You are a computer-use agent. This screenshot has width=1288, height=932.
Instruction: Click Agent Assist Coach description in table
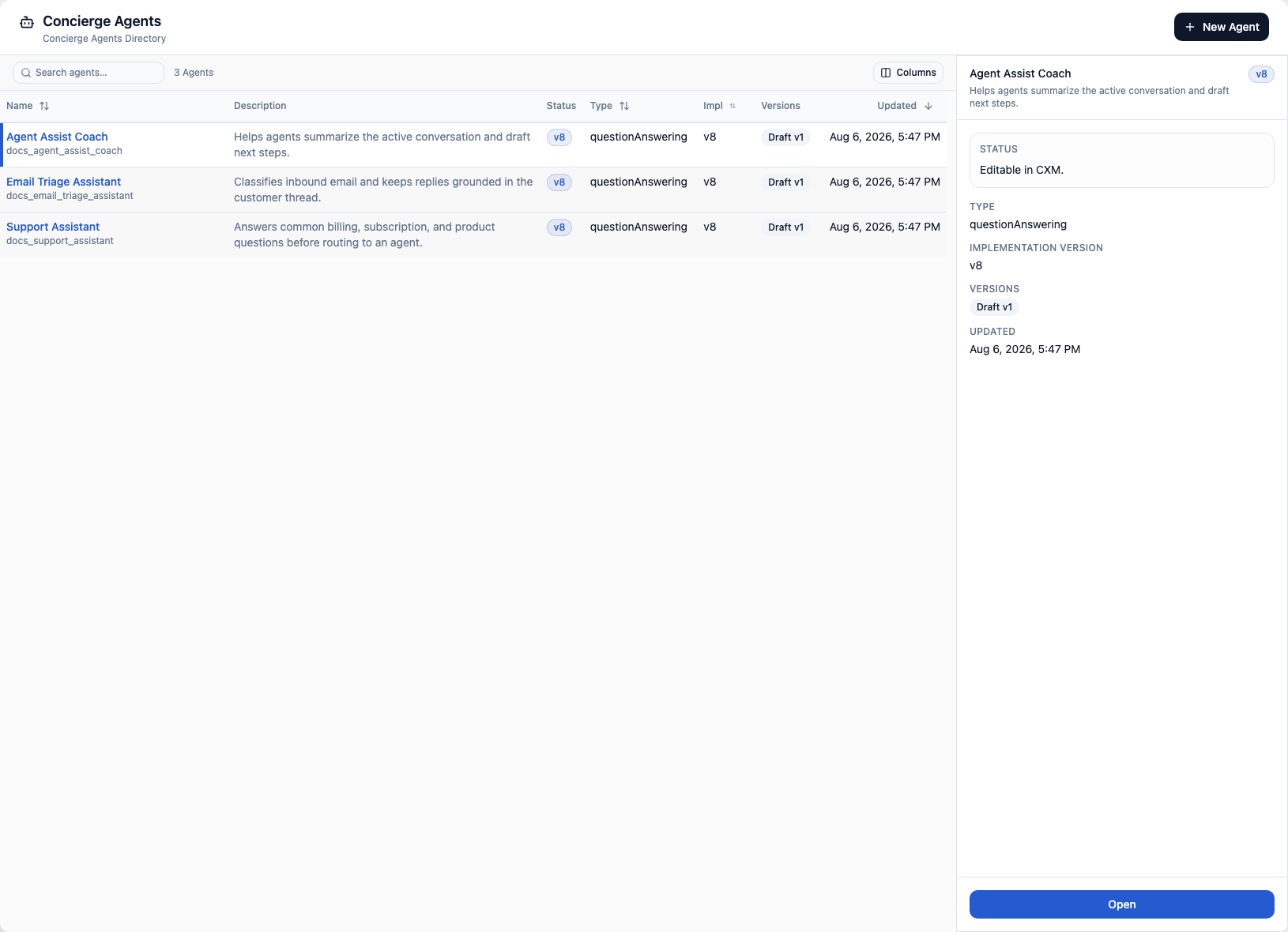382,145
